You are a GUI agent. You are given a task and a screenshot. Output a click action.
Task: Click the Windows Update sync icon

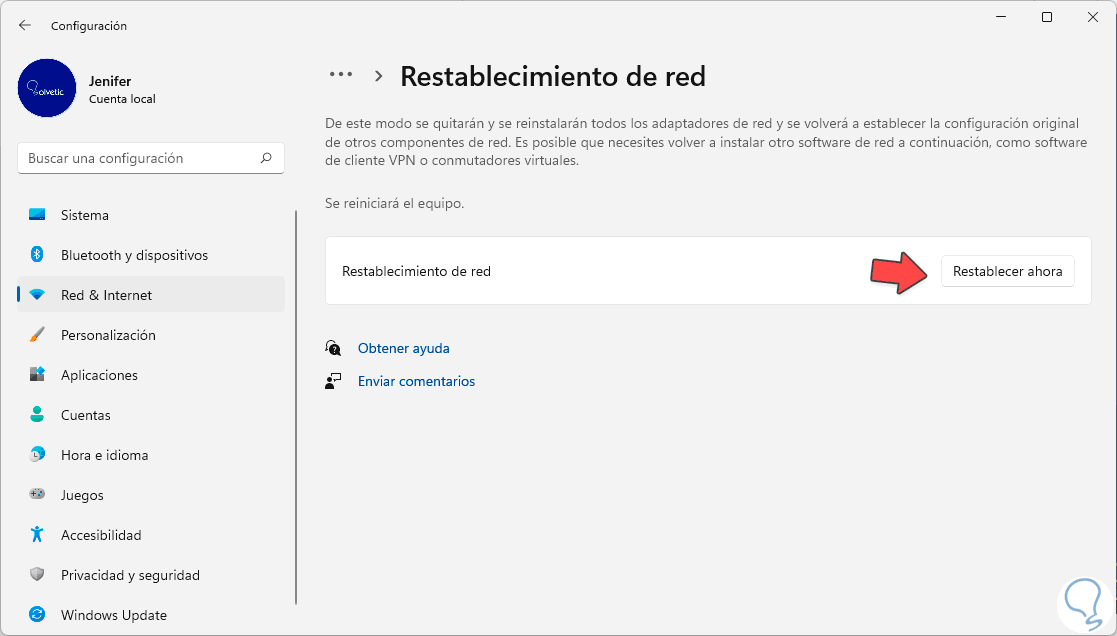pos(37,615)
